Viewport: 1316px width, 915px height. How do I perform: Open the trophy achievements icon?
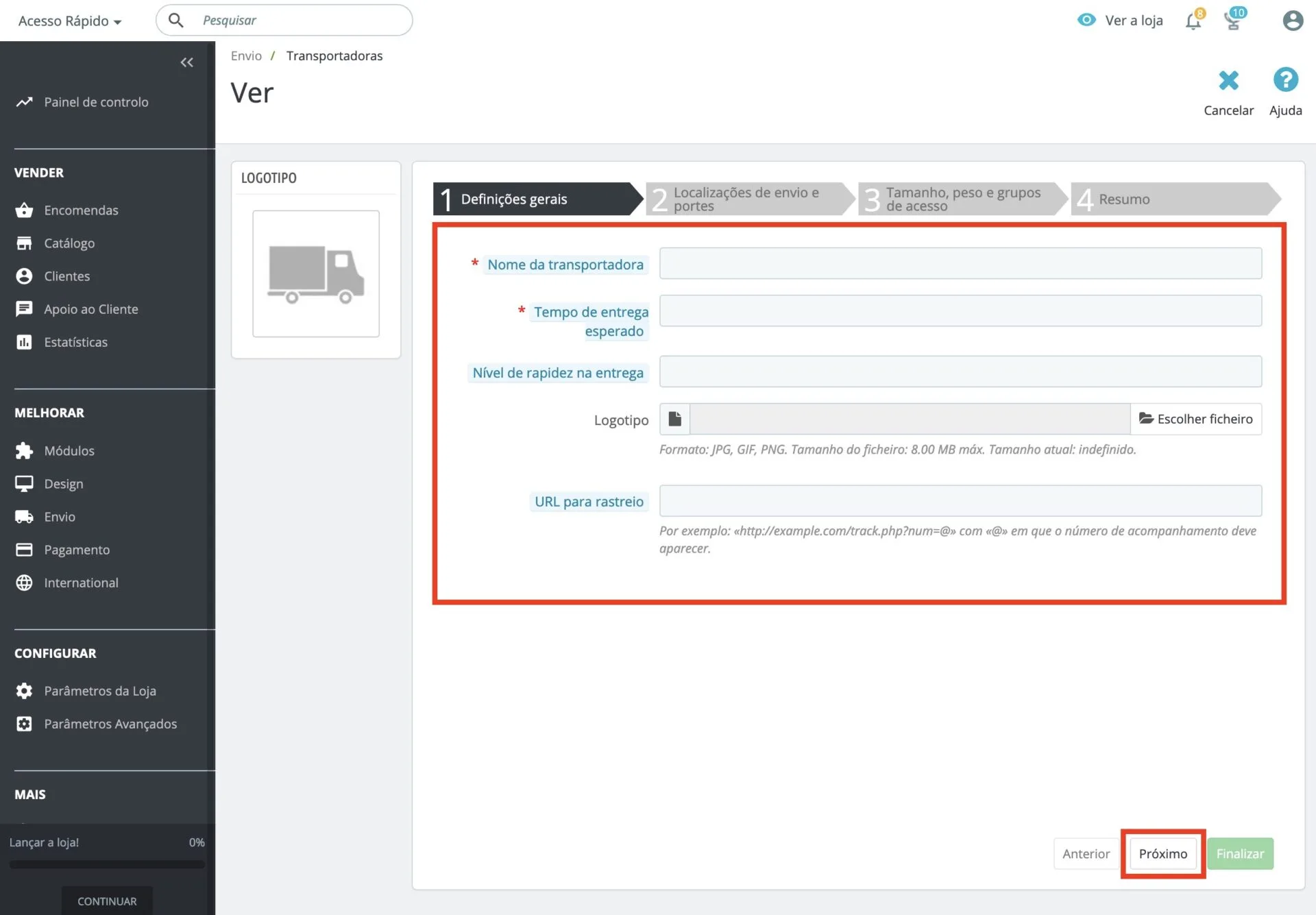coord(1233,21)
